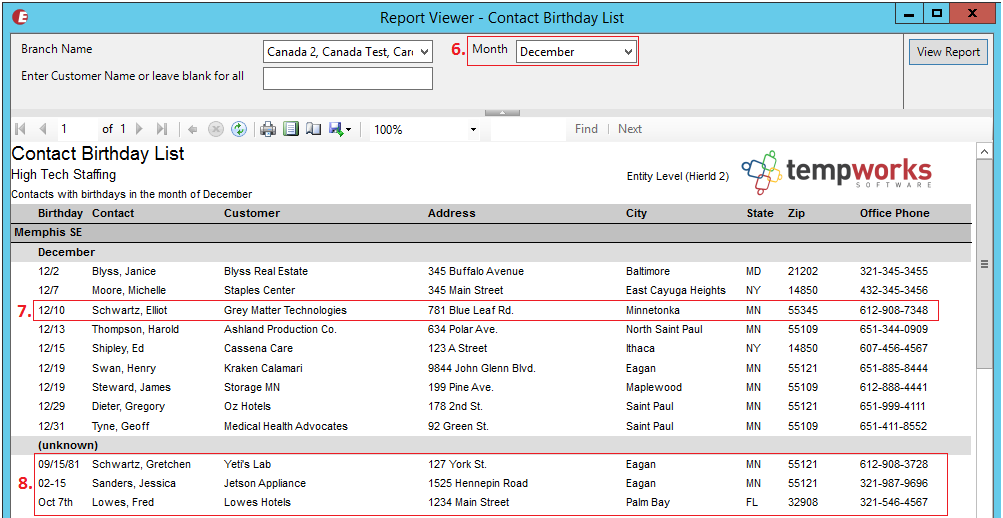The height and width of the screenshot is (518, 1003).
Task: Click phone number 612-908-7348
Action: (x=894, y=310)
